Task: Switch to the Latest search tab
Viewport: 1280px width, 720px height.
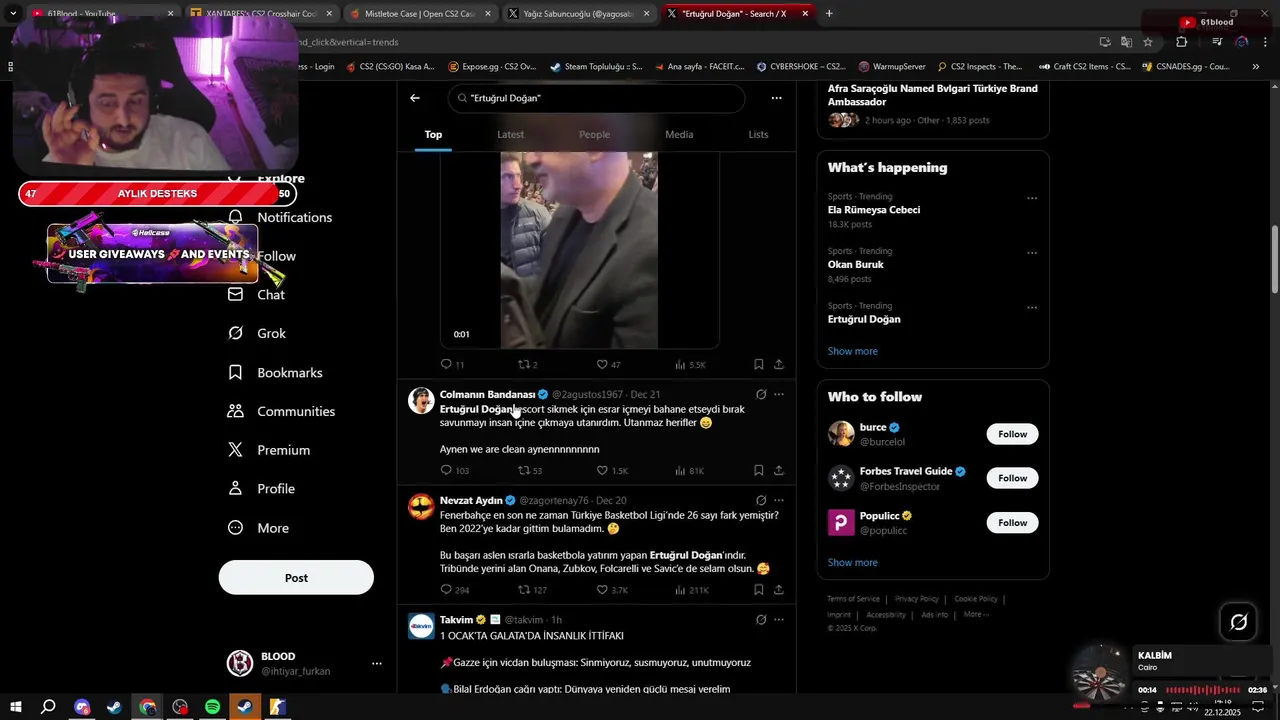Action: point(510,134)
